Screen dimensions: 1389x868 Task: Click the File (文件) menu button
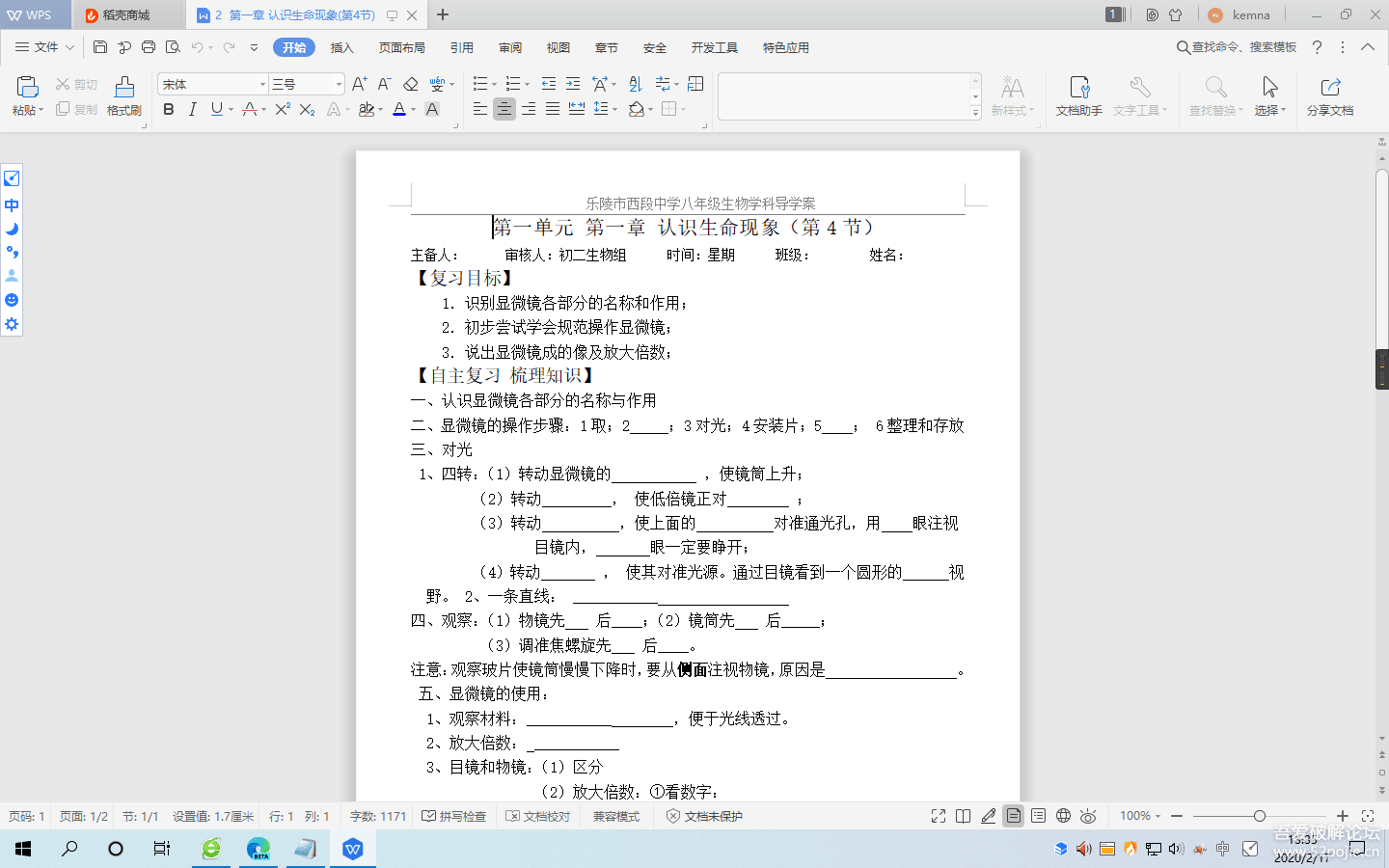coord(45,47)
